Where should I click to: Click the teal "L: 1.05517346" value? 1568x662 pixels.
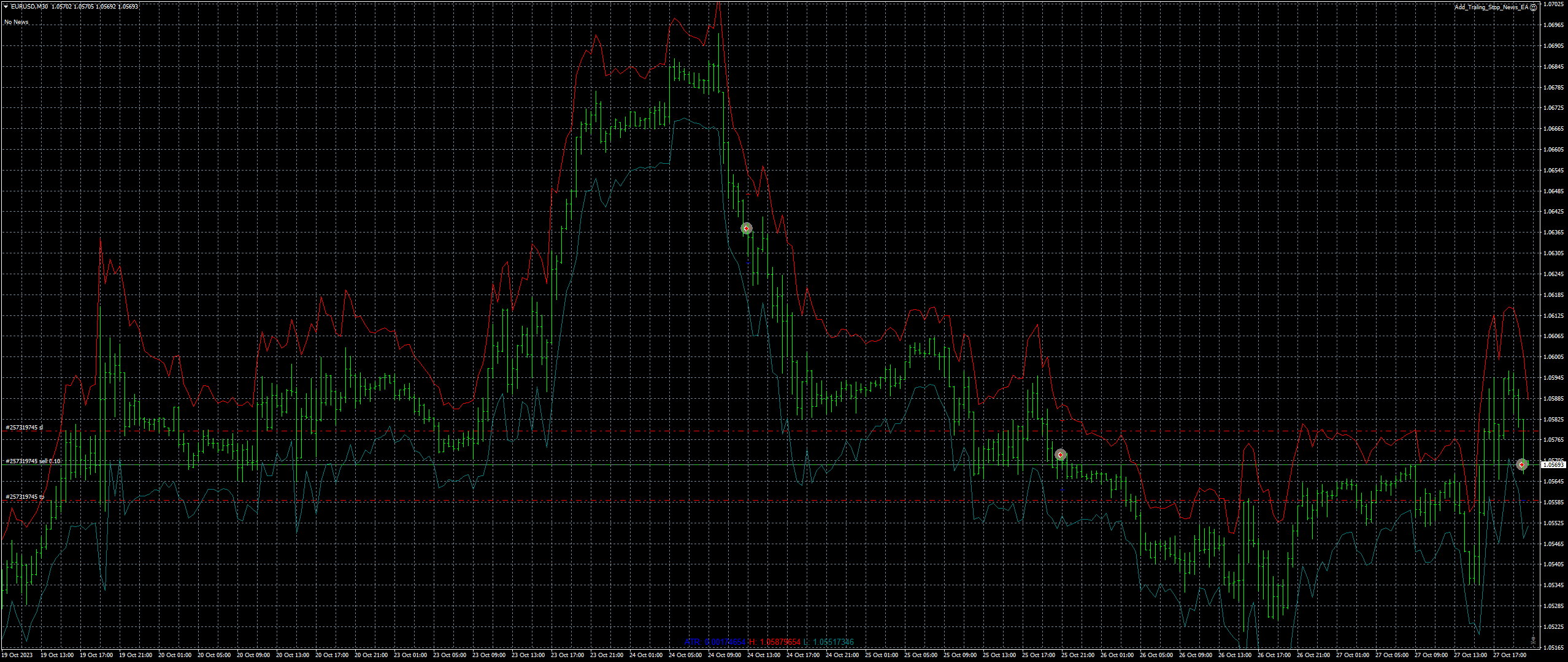[829, 642]
